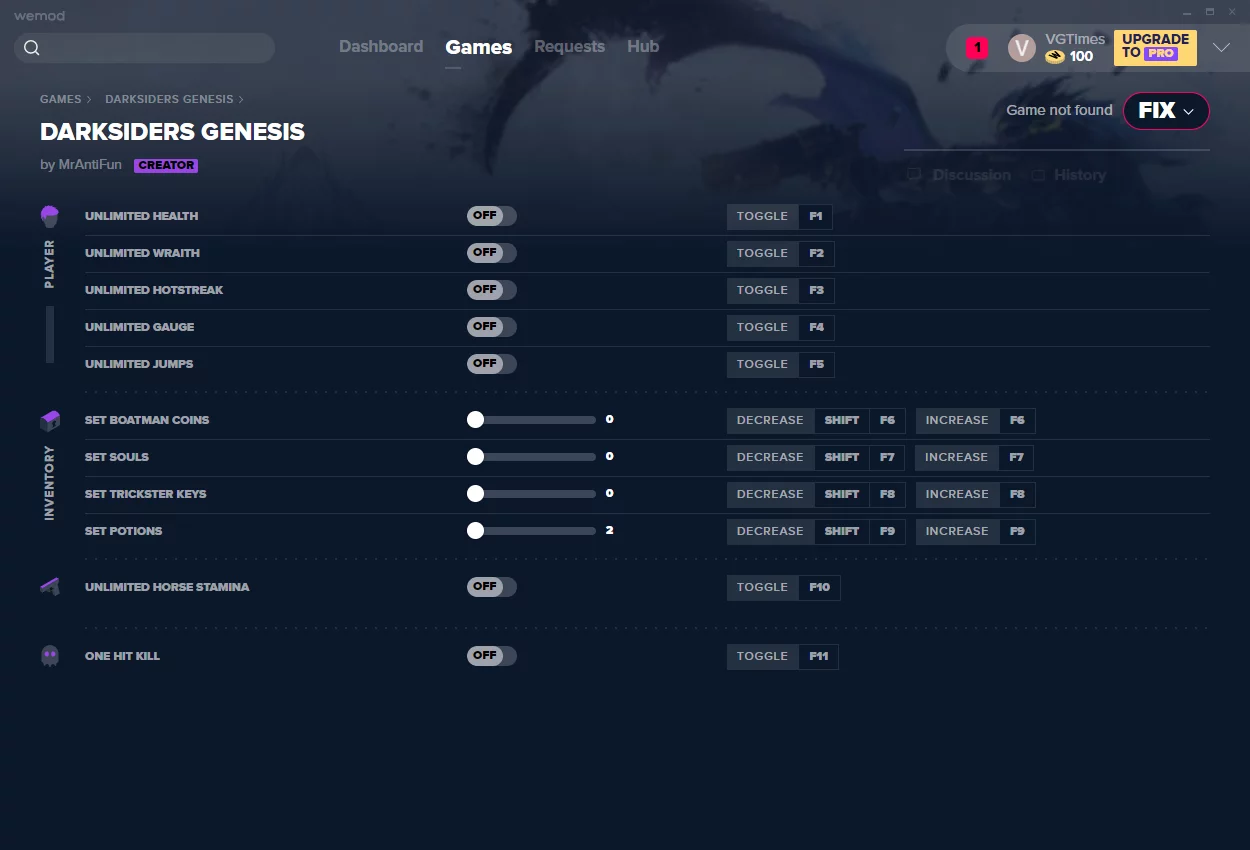Viewport: 1250px width, 850px height.
Task: Click Increase button for Boatman Coins
Action: (x=957, y=420)
